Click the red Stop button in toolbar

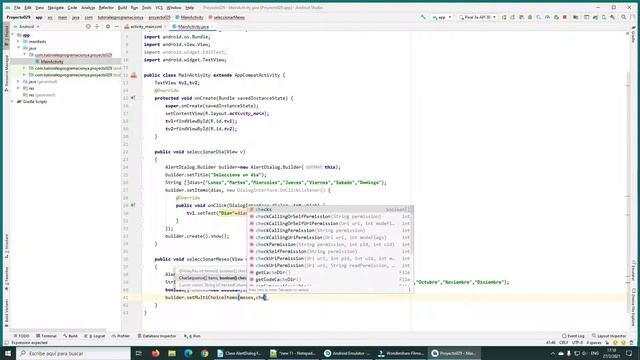(565, 17)
